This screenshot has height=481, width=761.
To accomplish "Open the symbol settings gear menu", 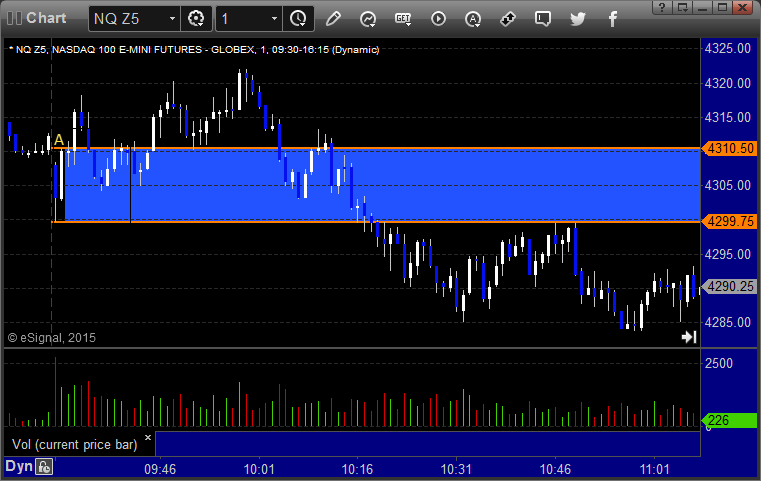I will point(196,19).
